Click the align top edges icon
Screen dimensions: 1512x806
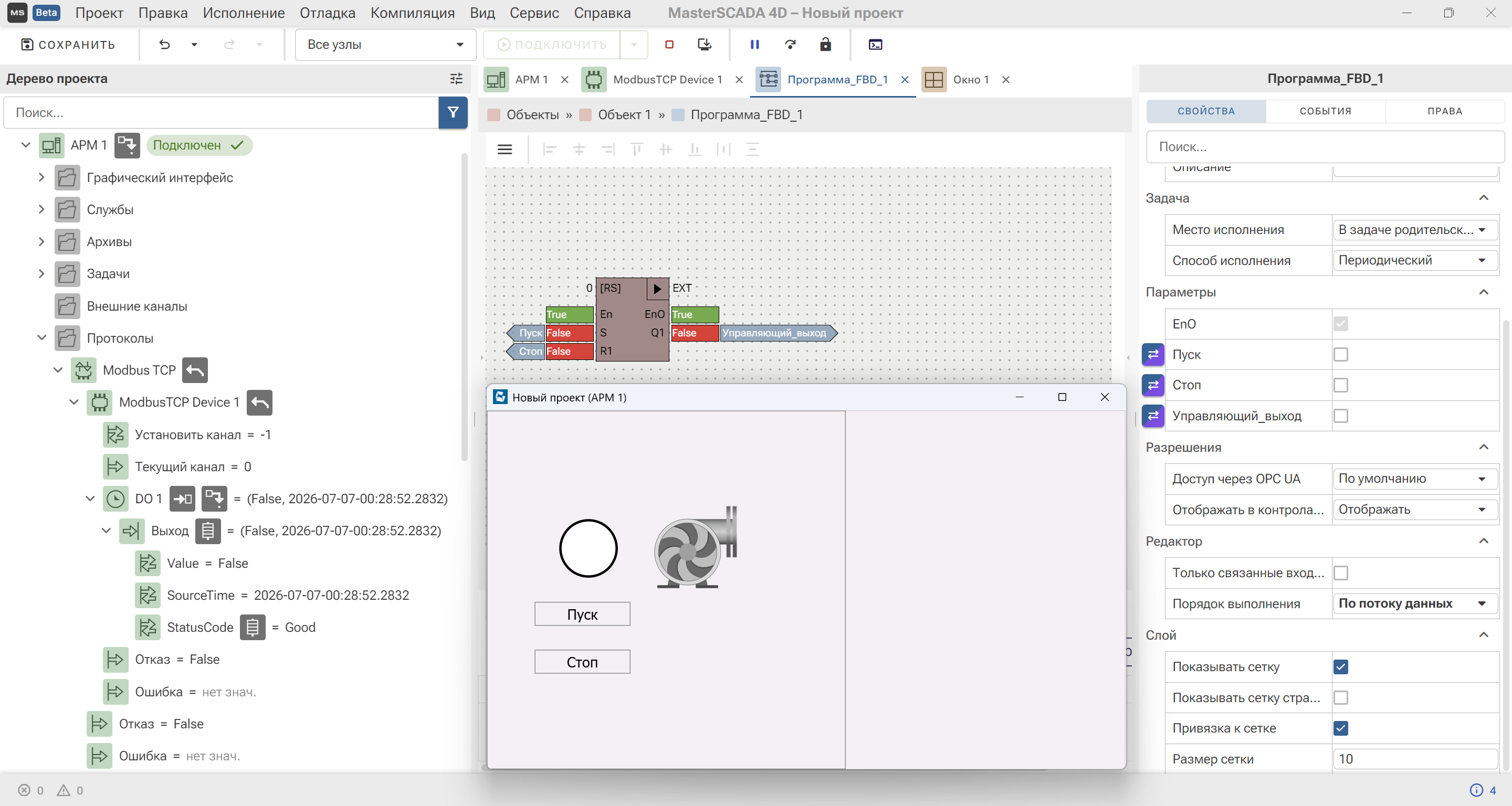[636, 150]
